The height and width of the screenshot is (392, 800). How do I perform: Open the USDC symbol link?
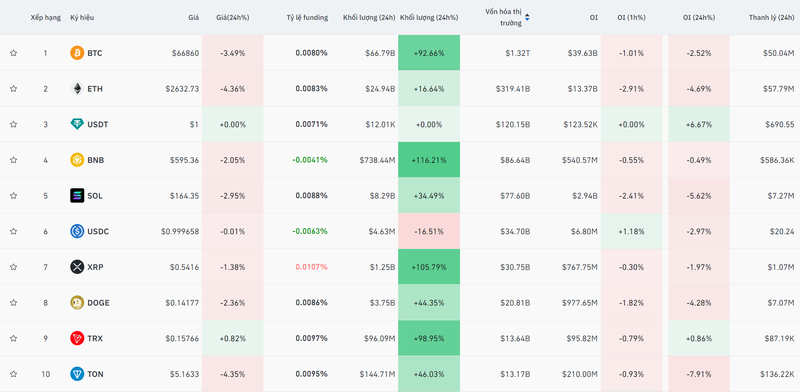(x=98, y=232)
